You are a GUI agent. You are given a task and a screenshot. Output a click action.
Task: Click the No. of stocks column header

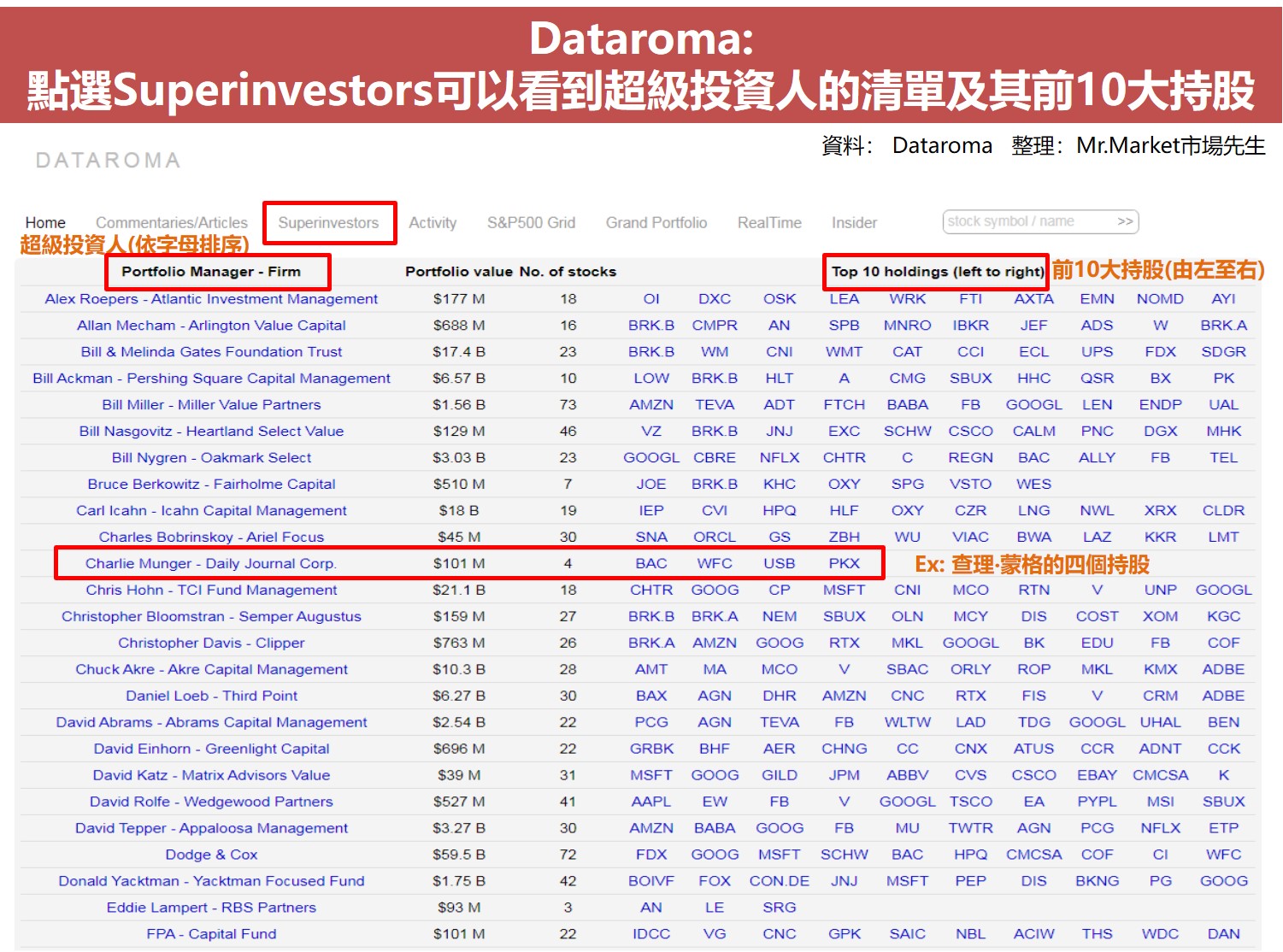(568, 272)
